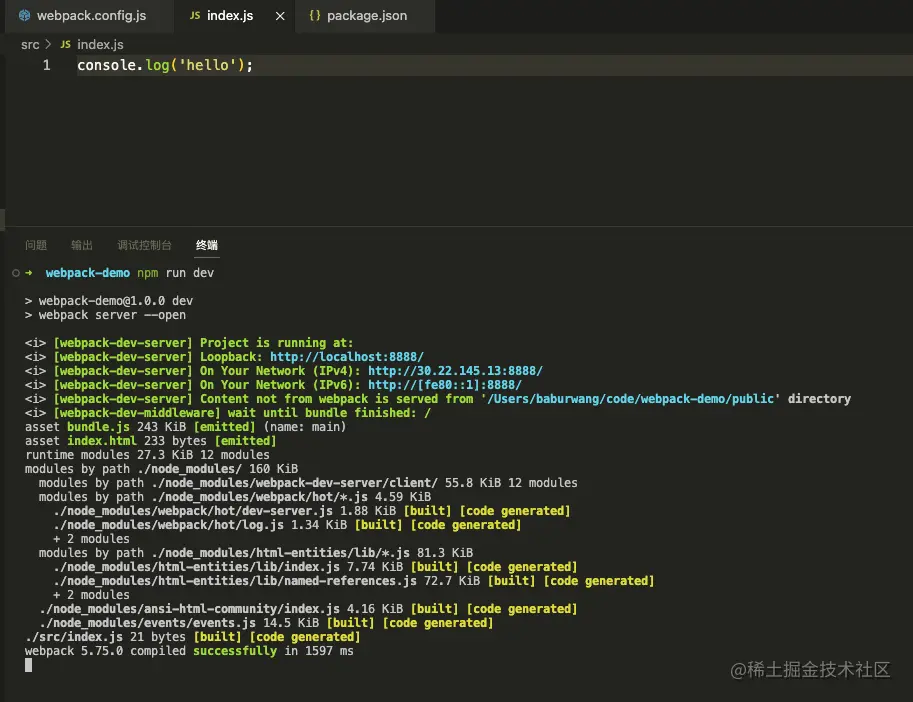Place cursor in console.log('hello') code line
Image resolution: width=913 pixels, height=702 pixels.
click(165, 65)
